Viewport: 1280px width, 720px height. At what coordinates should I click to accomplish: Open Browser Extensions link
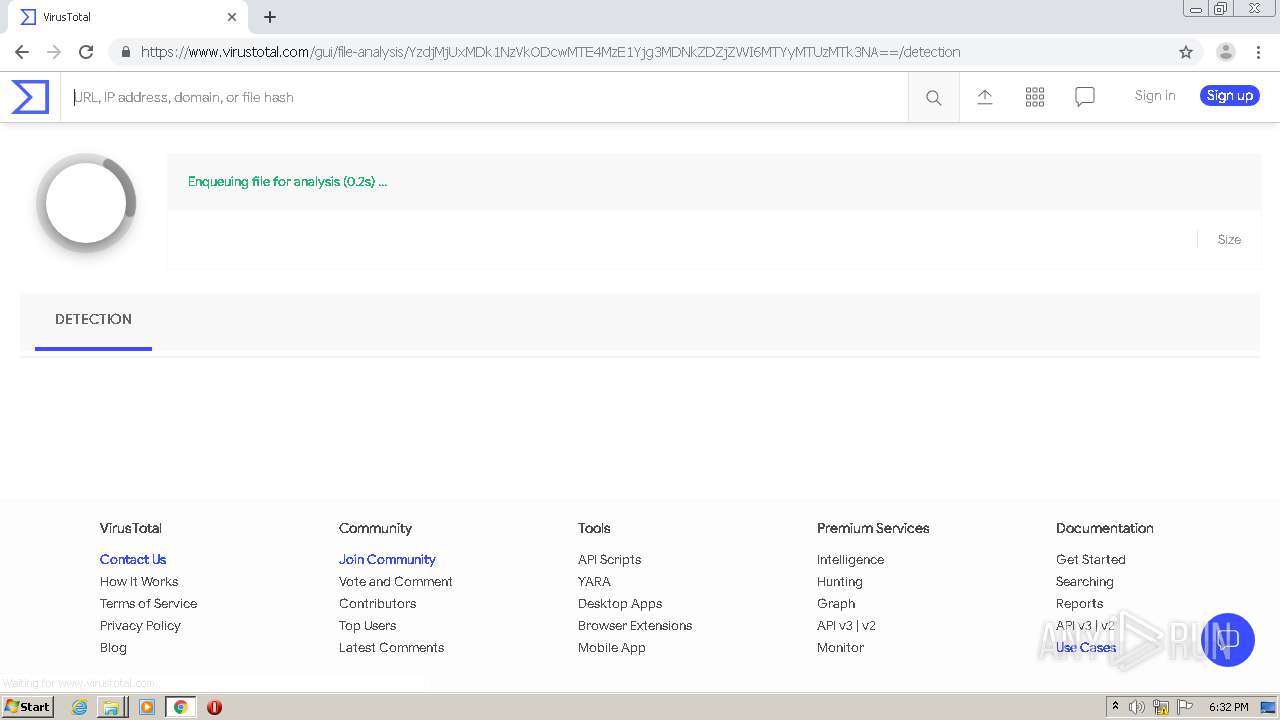(635, 626)
